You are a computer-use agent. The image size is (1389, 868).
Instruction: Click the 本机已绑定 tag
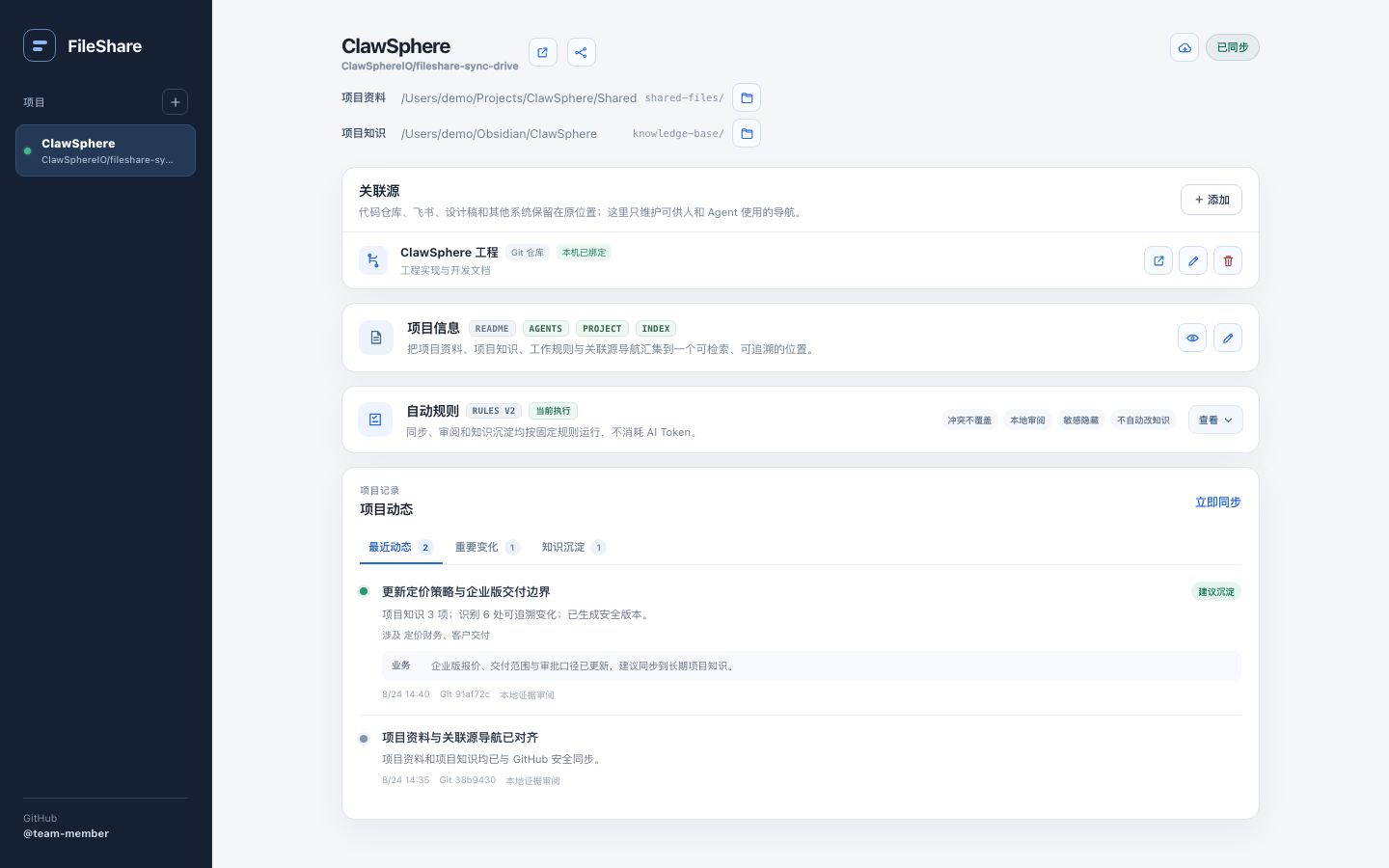pyautogui.click(x=584, y=253)
